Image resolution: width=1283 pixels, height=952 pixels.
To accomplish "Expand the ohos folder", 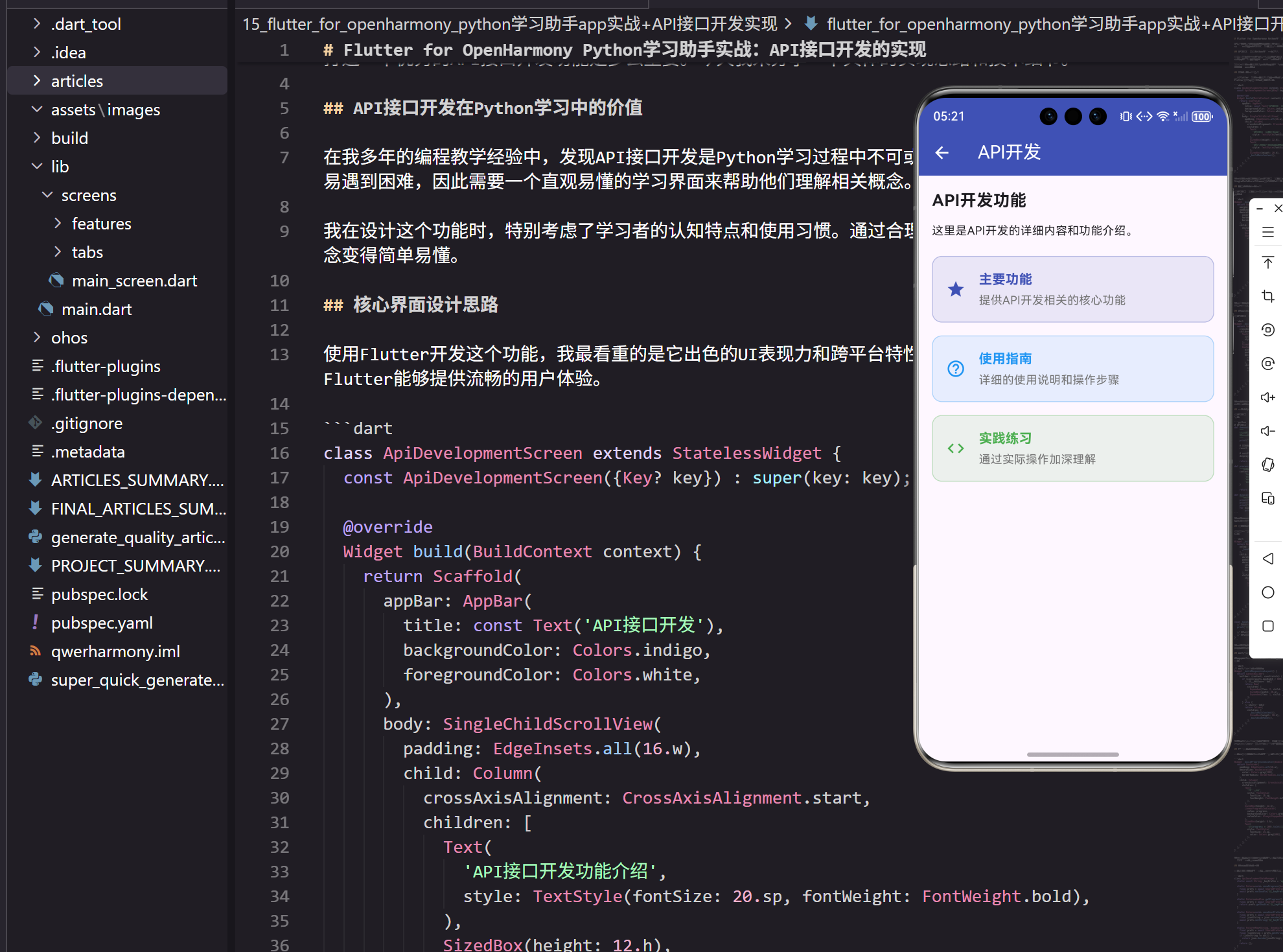I will [69, 338].
